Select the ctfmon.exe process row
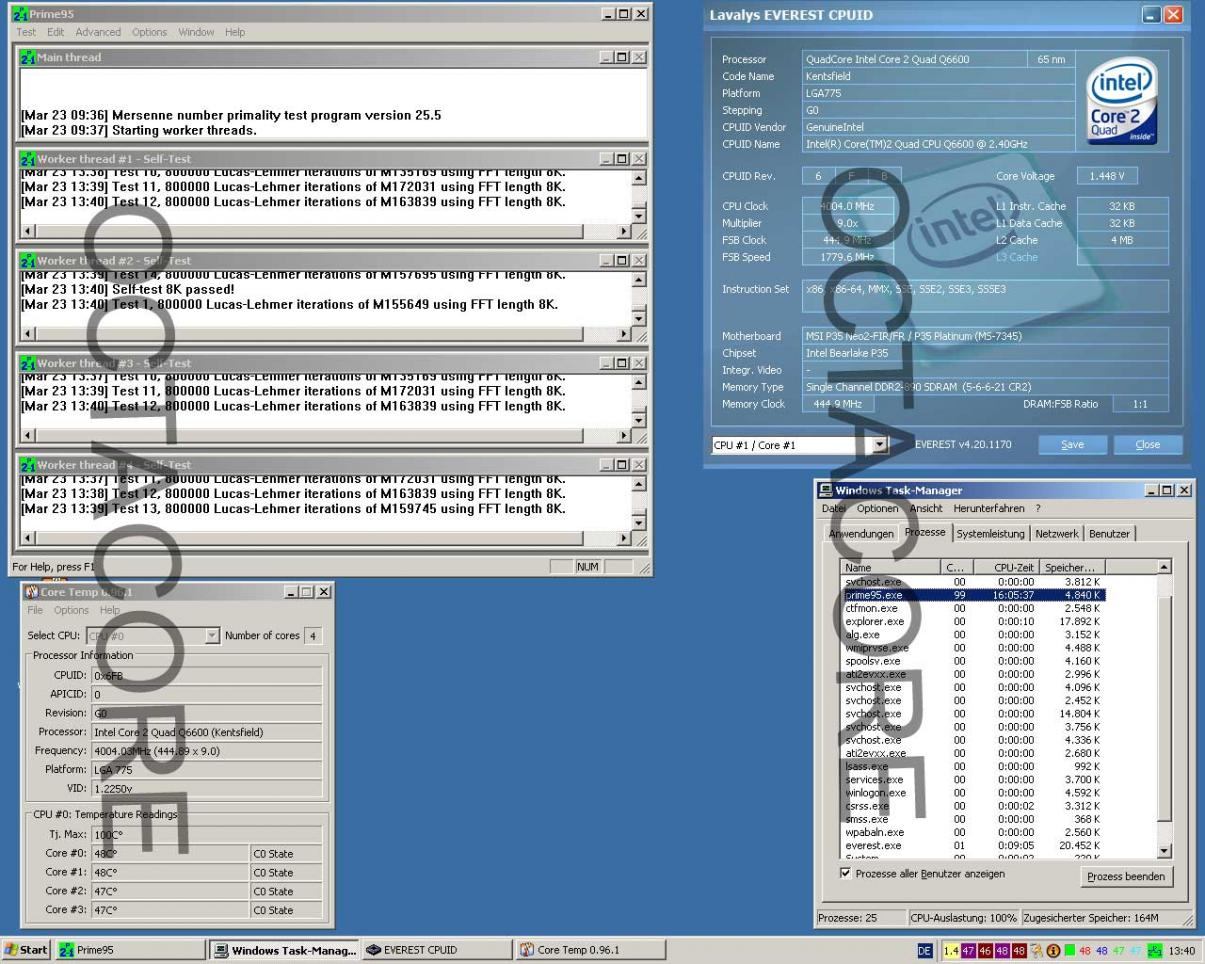This screenshot has width=1205, height=964. click(x=973, y=608)
